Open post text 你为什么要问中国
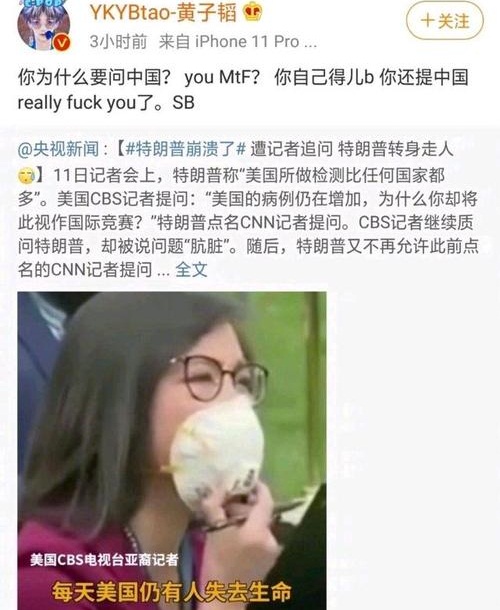Image resolution: width=500 pixels, height=610 pixels. coord(95,77)
